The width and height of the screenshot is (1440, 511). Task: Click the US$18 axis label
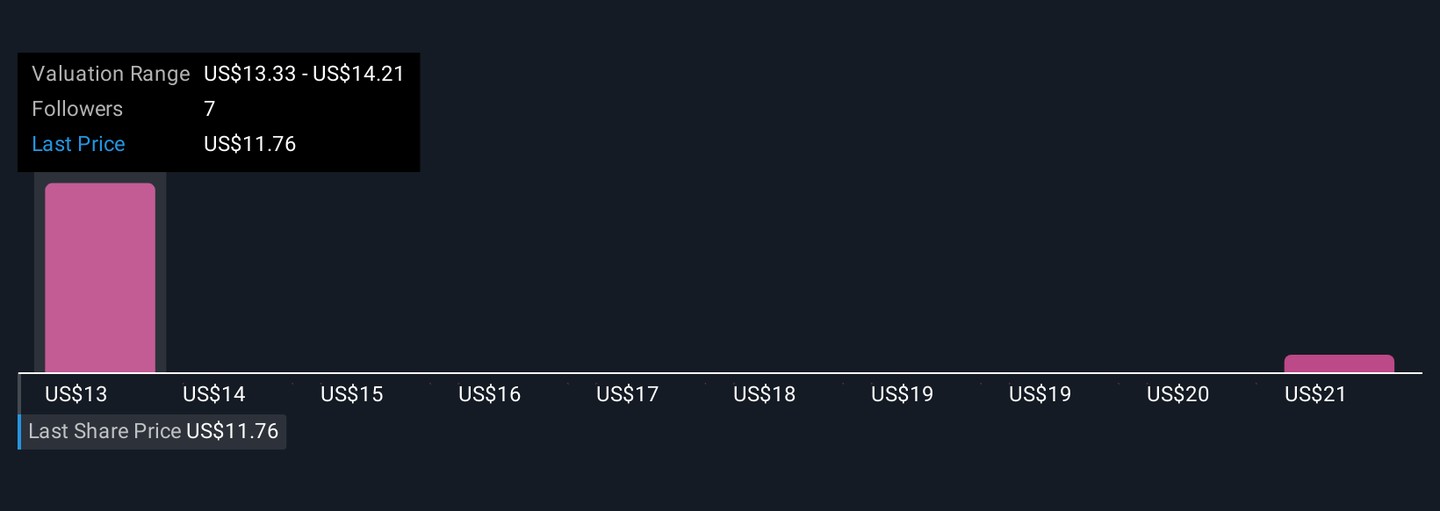764,394
